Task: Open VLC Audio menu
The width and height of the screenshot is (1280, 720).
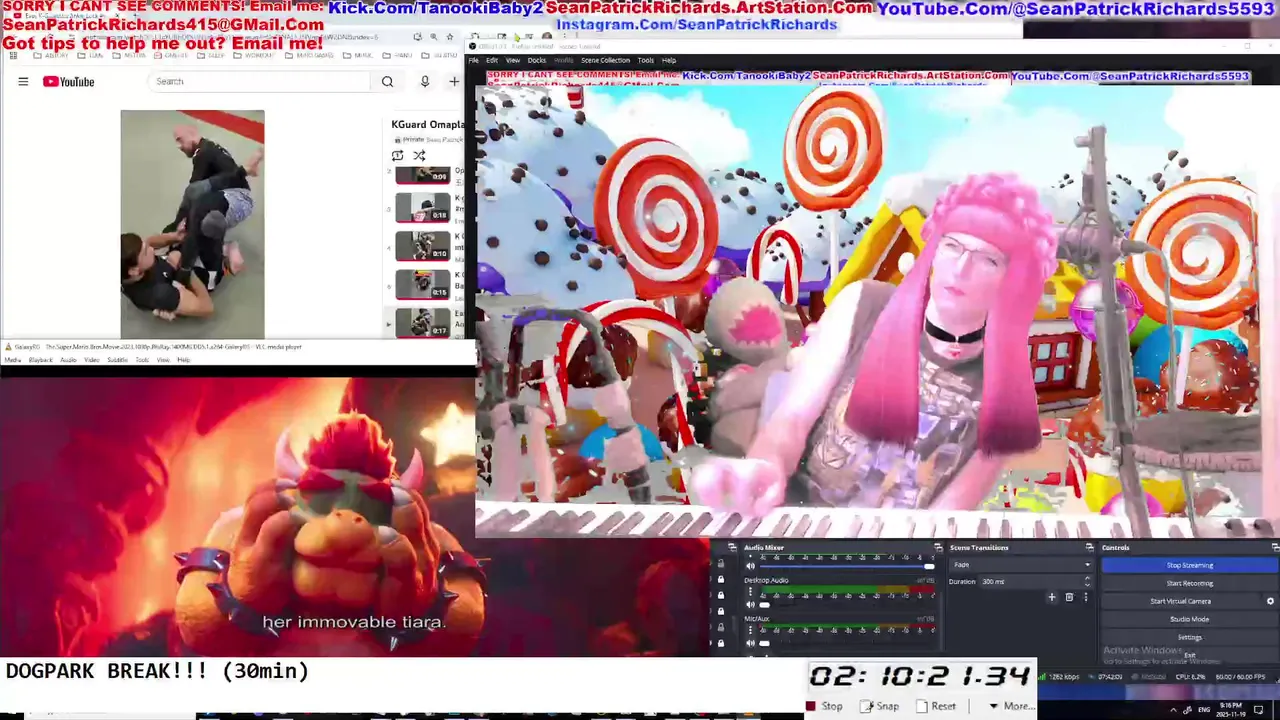Action: point(68,360)
